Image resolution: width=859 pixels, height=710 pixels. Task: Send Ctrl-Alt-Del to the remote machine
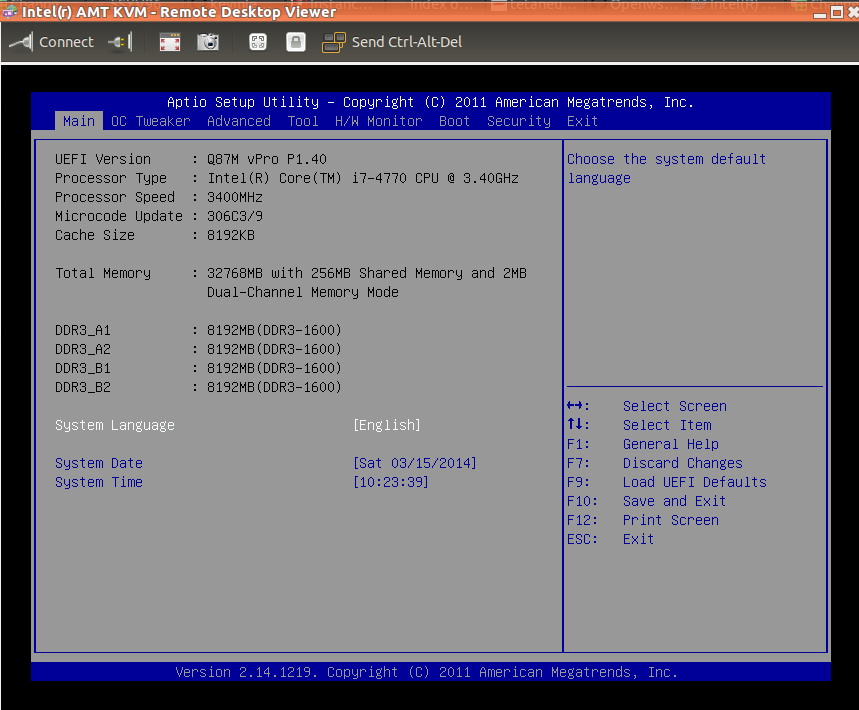[392, 42]
